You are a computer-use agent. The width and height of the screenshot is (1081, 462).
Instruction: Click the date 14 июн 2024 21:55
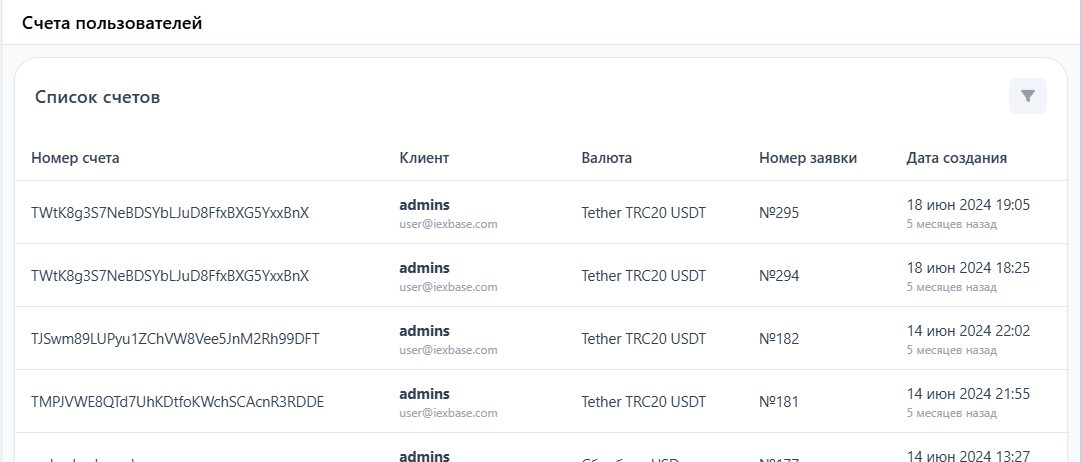point(967,394)
